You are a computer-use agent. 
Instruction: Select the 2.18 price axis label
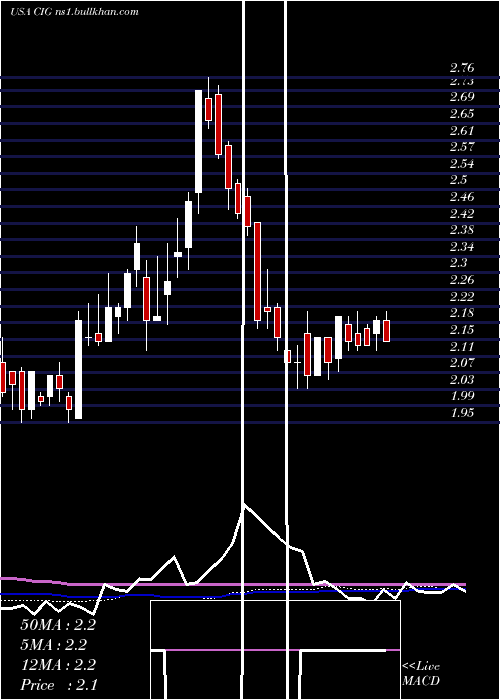pyautogui.click(x=462, y=313)
